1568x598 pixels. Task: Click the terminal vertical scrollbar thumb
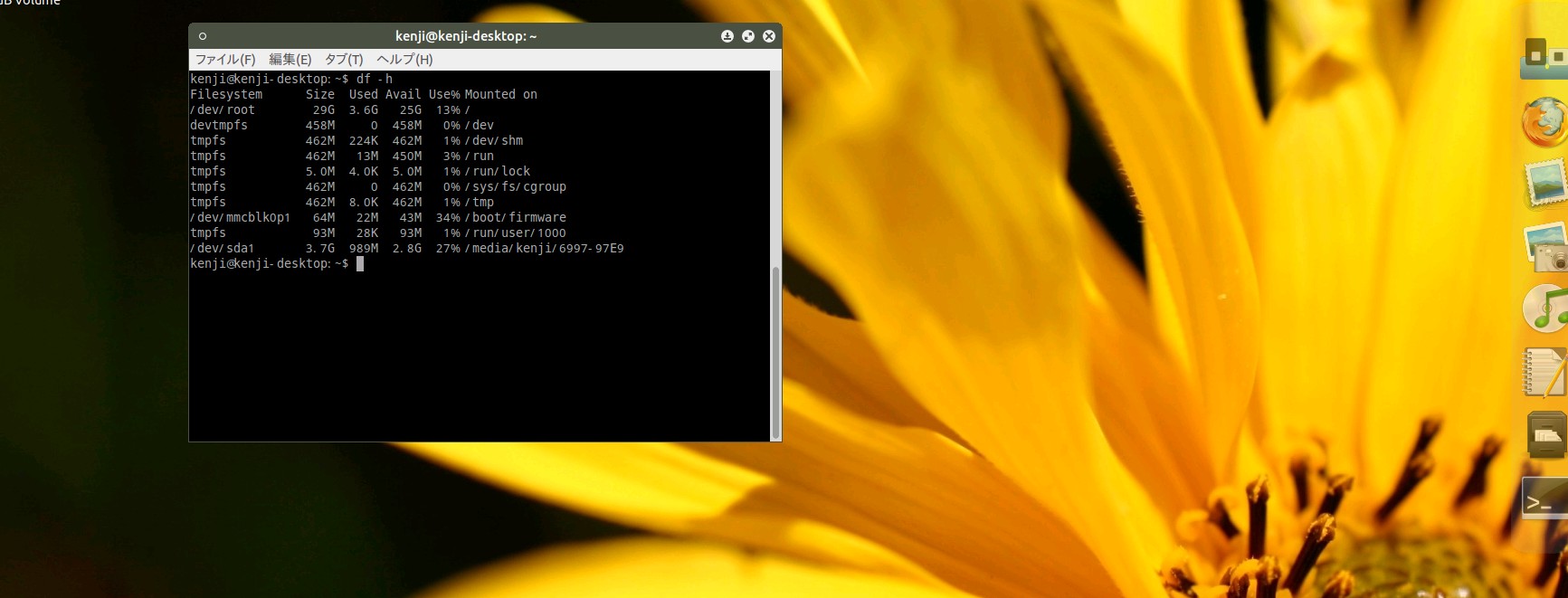point(775,353)
